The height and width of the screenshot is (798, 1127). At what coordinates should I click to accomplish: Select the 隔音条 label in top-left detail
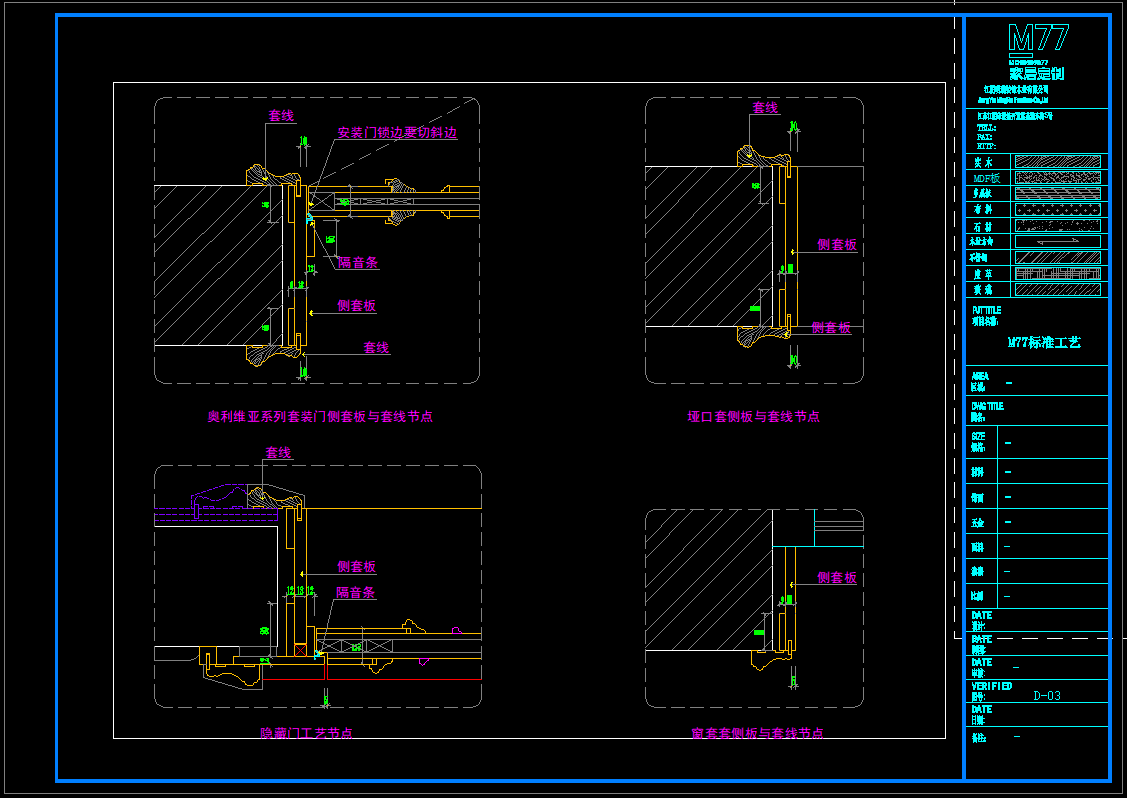pyautogui.click(x=357, y=262)
